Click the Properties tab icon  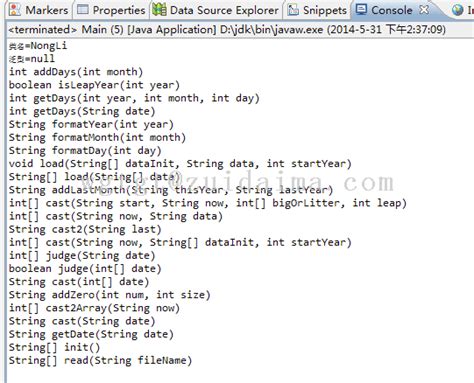83,10
